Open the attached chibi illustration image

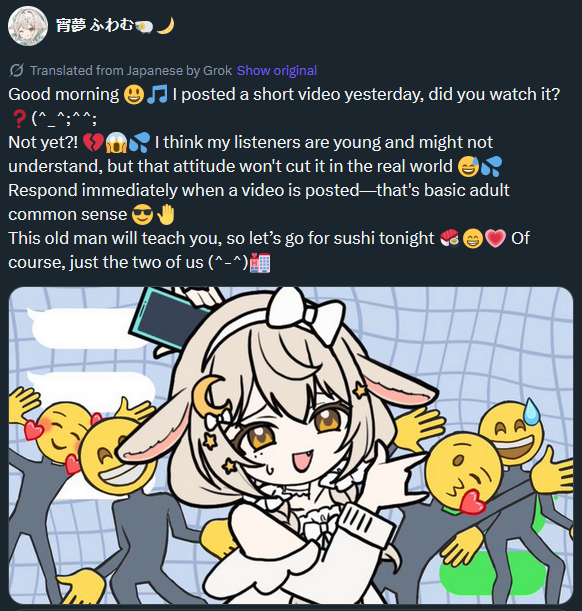pos(291,445)
